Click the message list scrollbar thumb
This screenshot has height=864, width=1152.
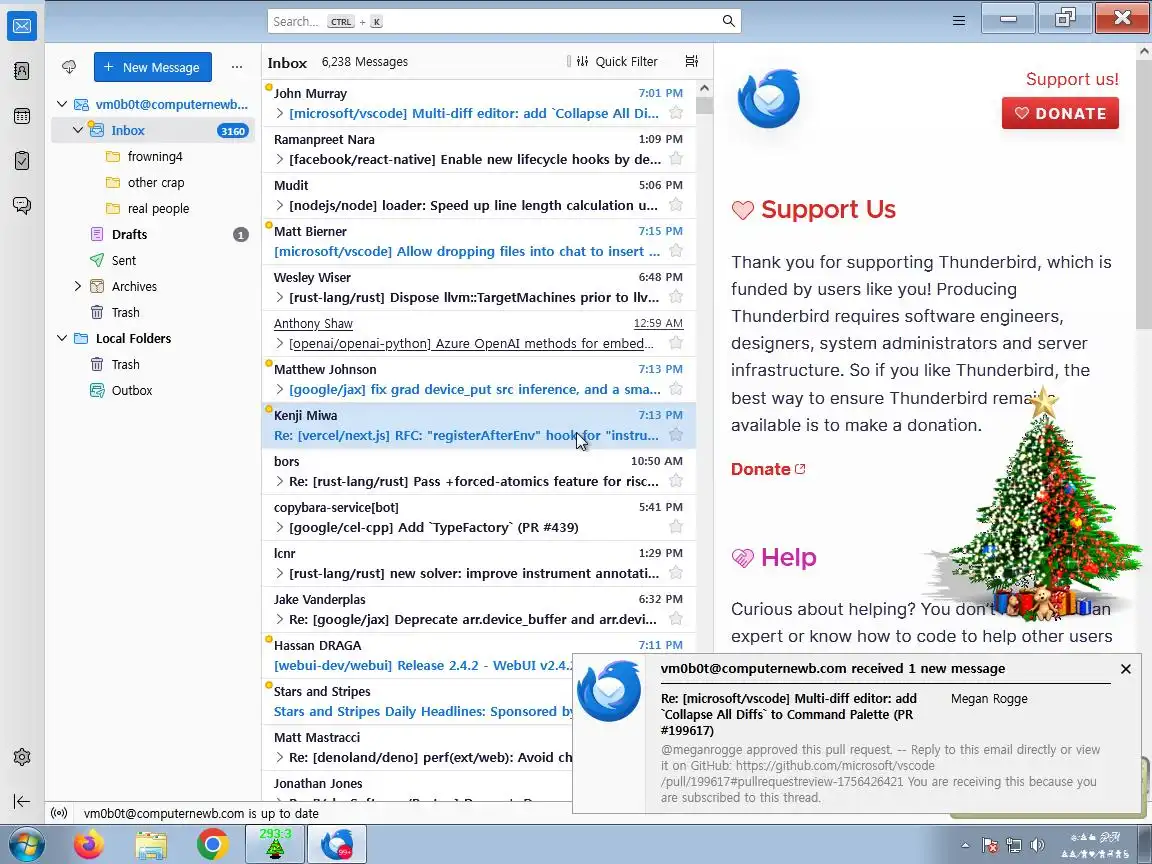coord(704,105)
